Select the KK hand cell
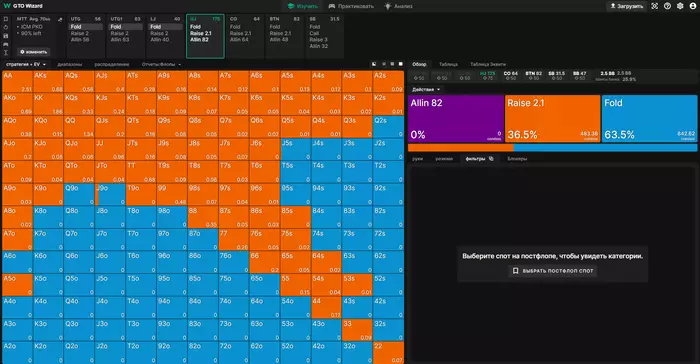Image resolution: width=700 pixels, height=364 pixels. [x=48, y=104]
